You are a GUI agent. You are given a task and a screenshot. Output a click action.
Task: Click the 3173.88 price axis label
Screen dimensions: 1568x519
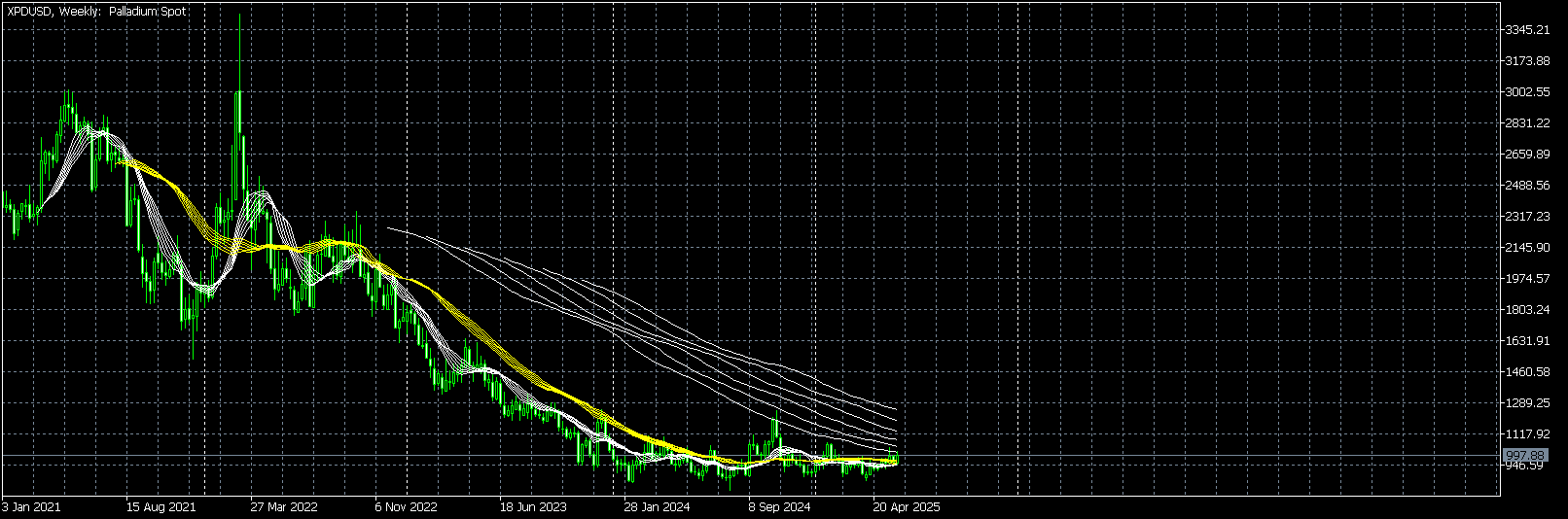pyautogui.click(x=1526, y=61)
